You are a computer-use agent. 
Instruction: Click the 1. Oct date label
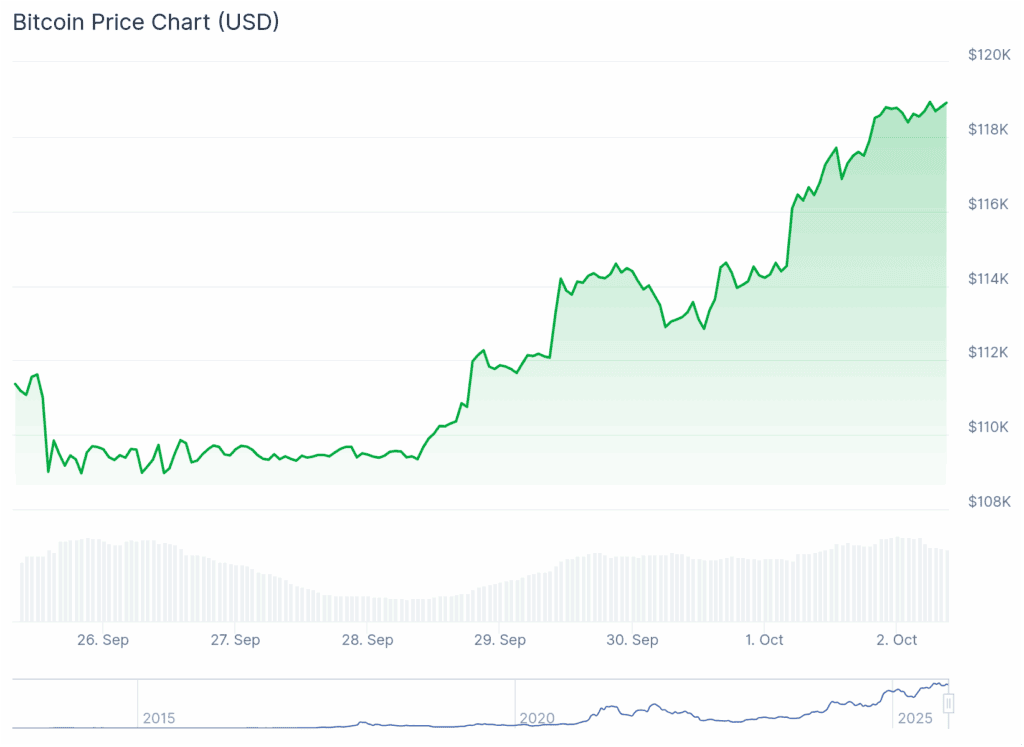765,640
